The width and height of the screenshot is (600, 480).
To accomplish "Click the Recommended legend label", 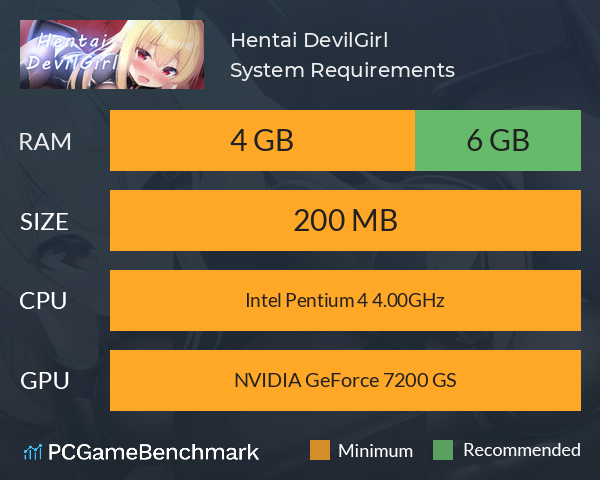I will 522,450.
